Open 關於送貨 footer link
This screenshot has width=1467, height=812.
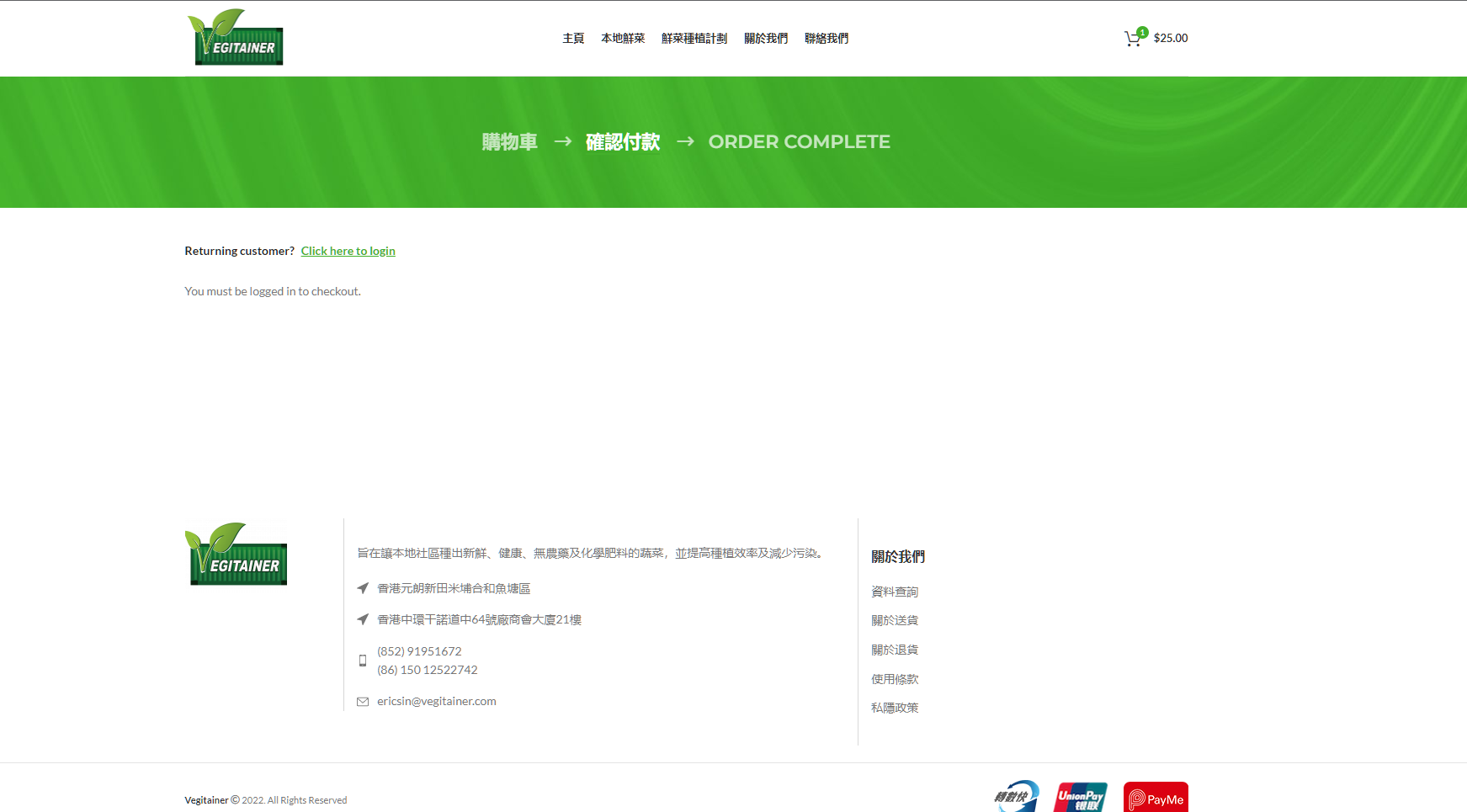tap(895, 620)
